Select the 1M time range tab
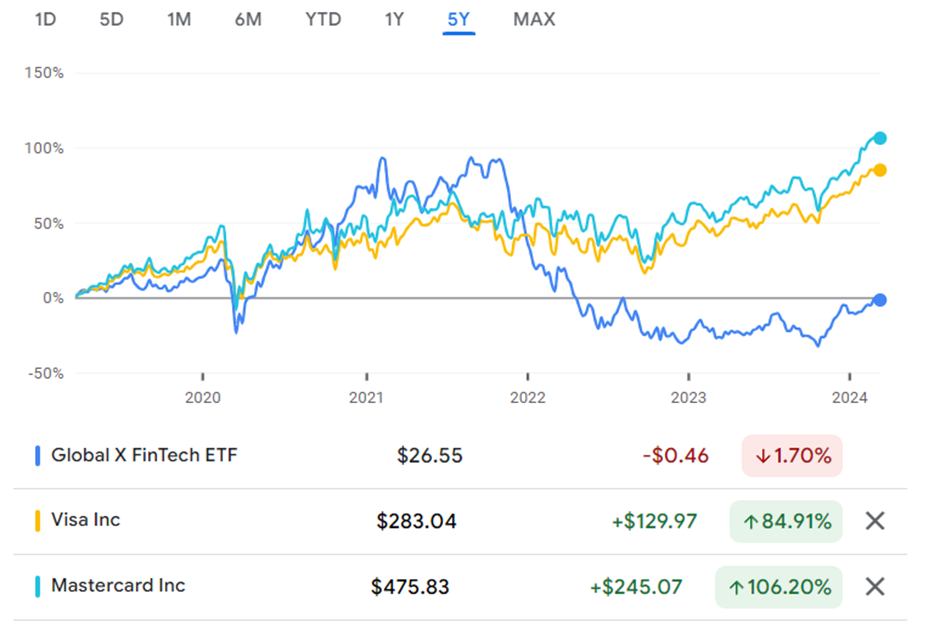The height and width of the screenshot is (639, 940). [x=178, y=19]
